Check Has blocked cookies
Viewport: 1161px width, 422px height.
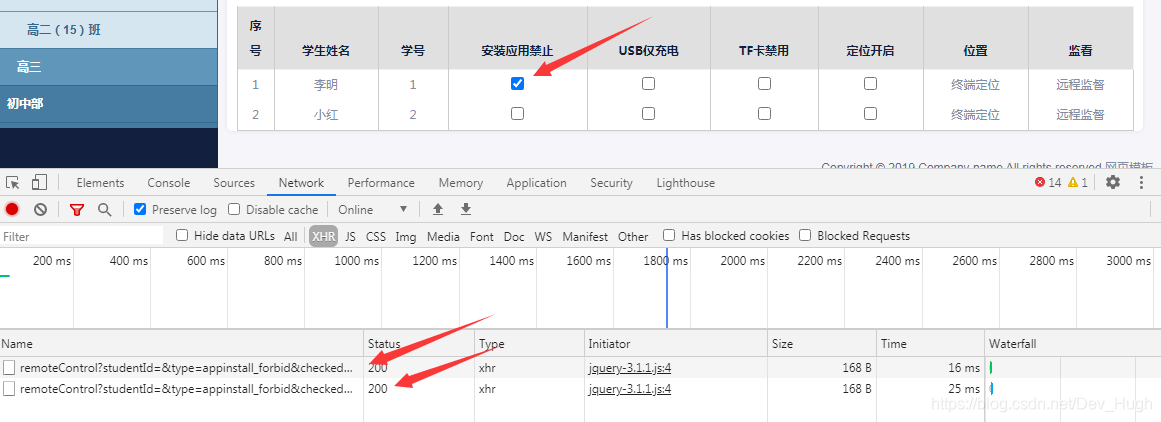[669, 235]
